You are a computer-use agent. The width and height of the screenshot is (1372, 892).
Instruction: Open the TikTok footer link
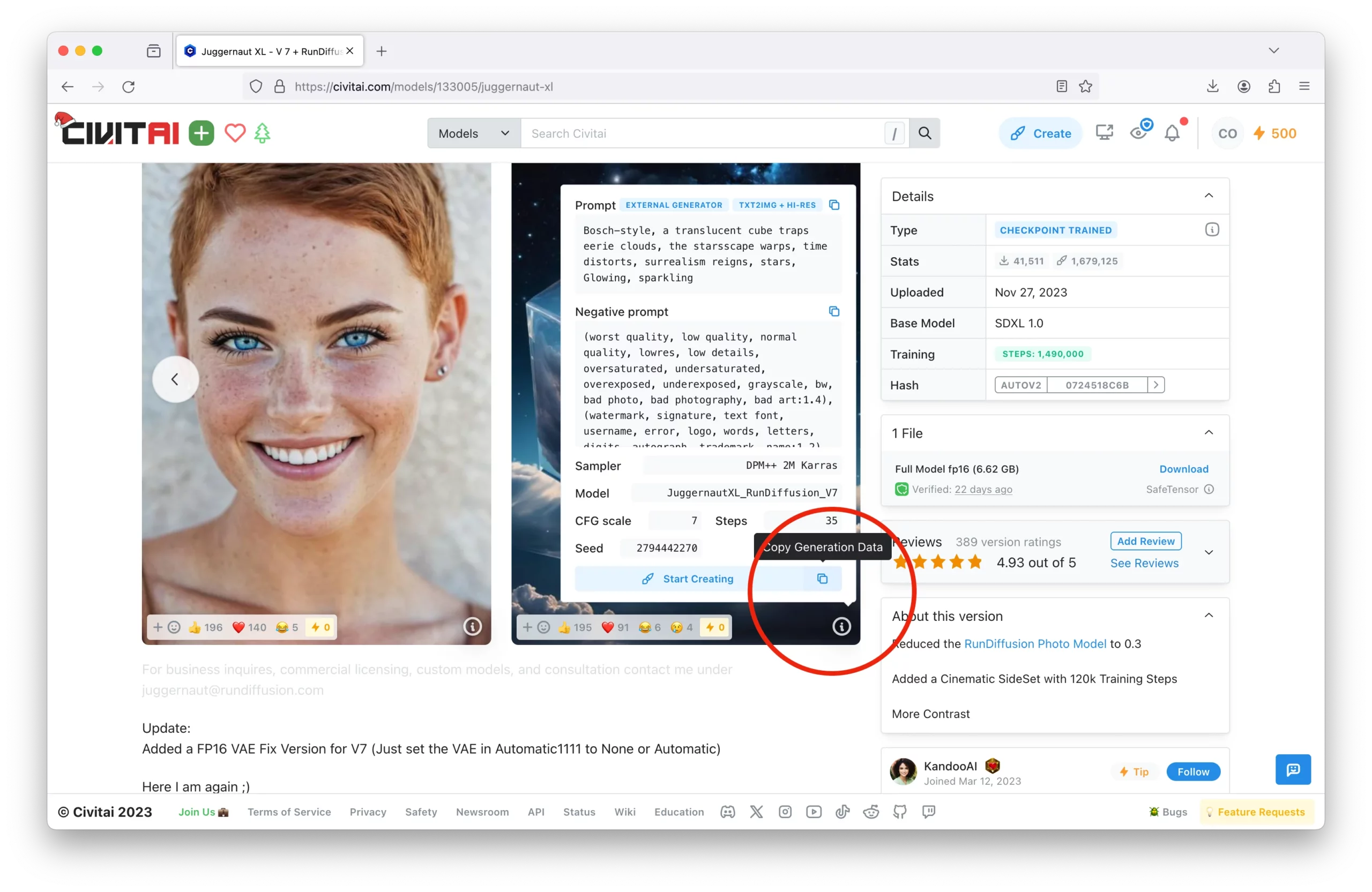click(x=842, y=812)
